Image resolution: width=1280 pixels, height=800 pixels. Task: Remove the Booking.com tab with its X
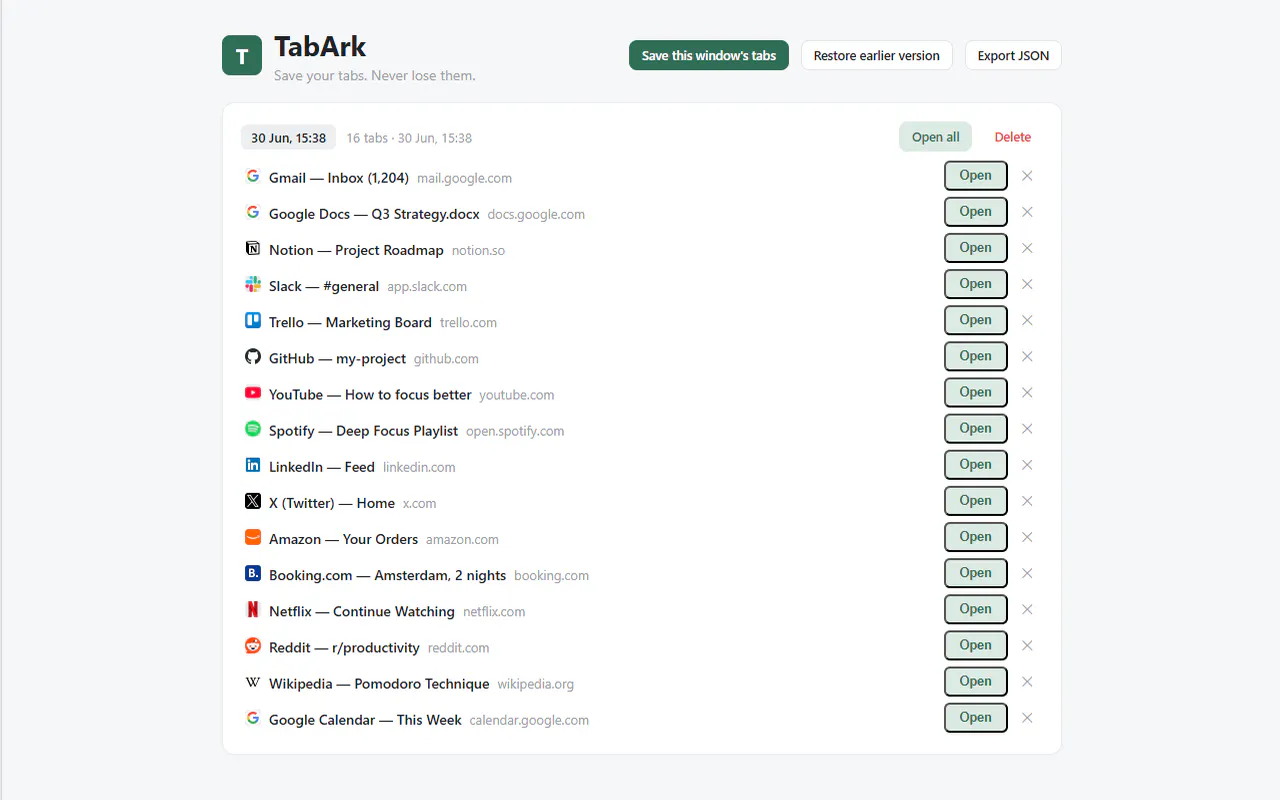[x=1027, y=573]
